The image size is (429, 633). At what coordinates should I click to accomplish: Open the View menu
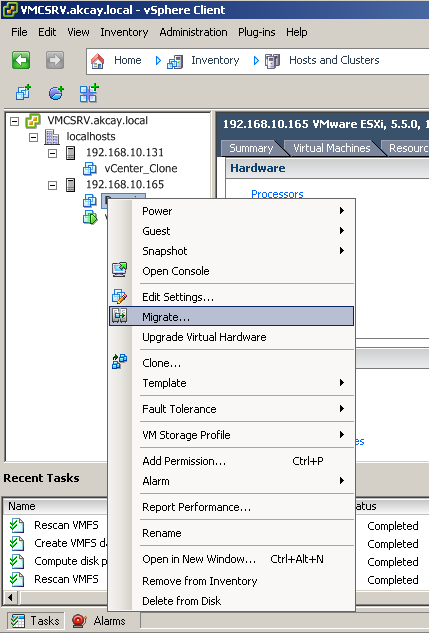78,32
